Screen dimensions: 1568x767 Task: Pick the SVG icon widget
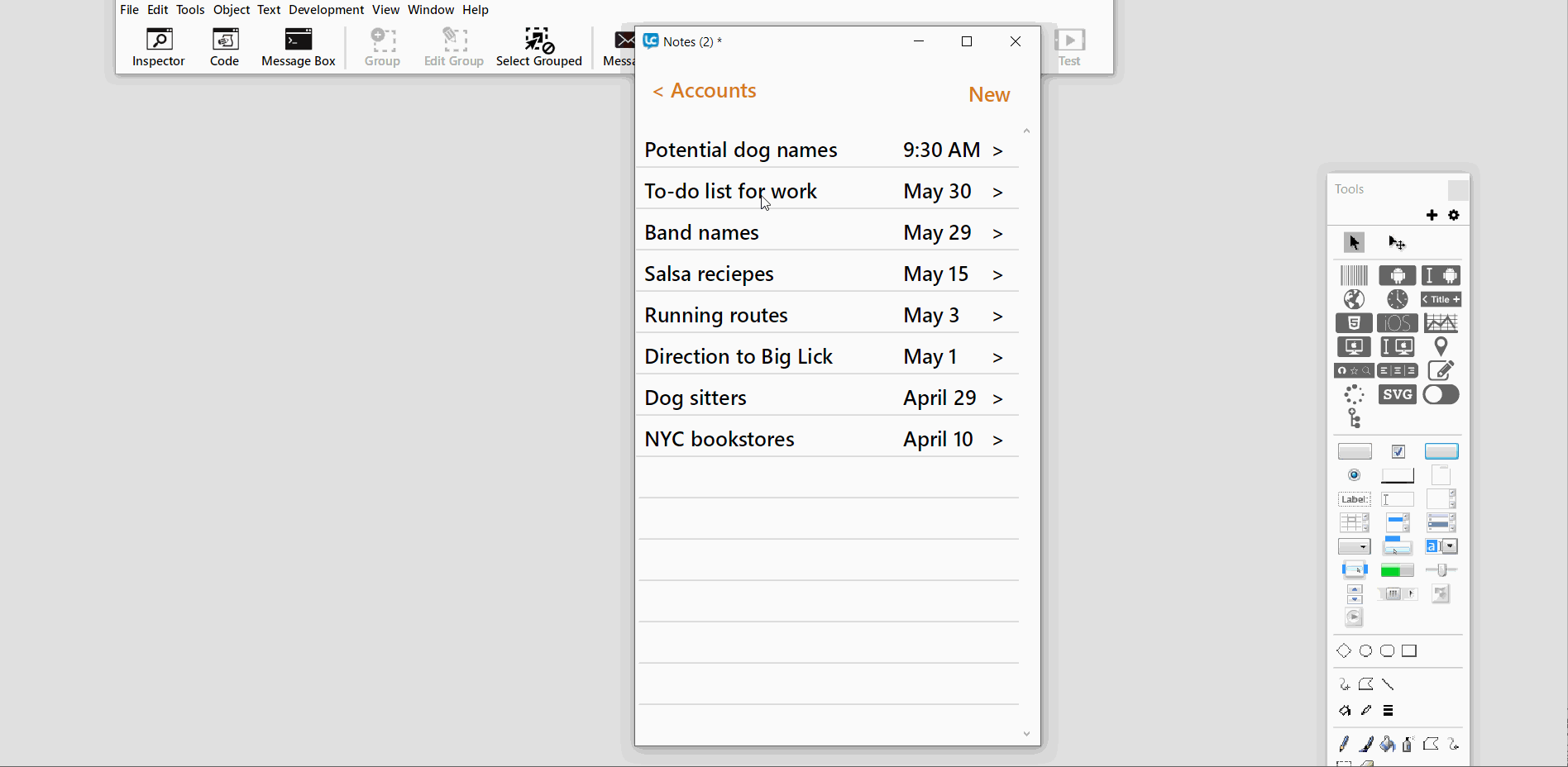[1397, 395]
